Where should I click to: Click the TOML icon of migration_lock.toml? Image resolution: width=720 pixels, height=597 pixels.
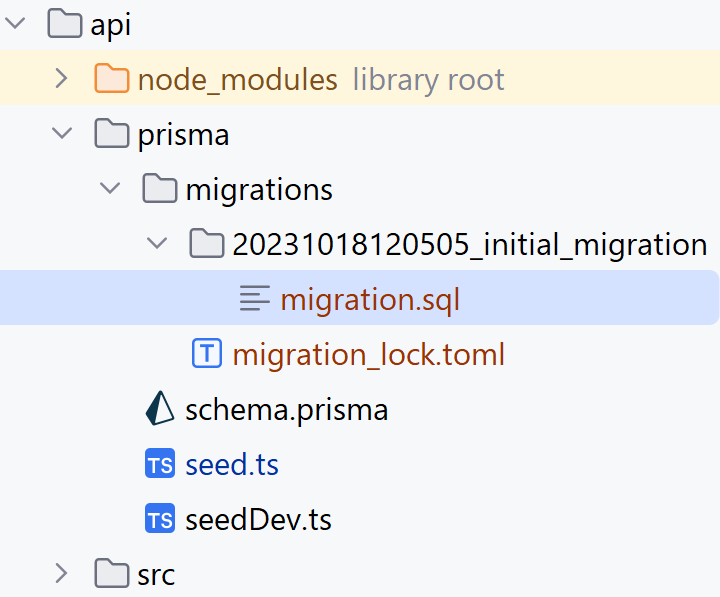click(x=207, y=353)
